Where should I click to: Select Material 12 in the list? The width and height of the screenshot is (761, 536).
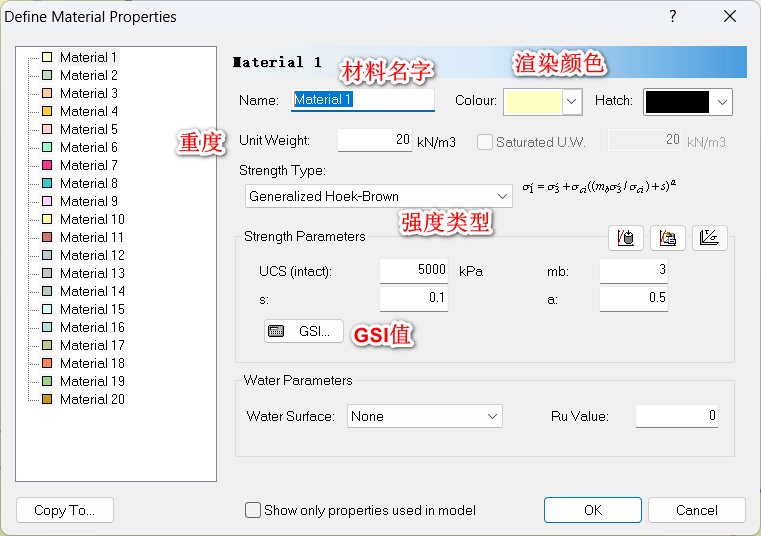92,255
